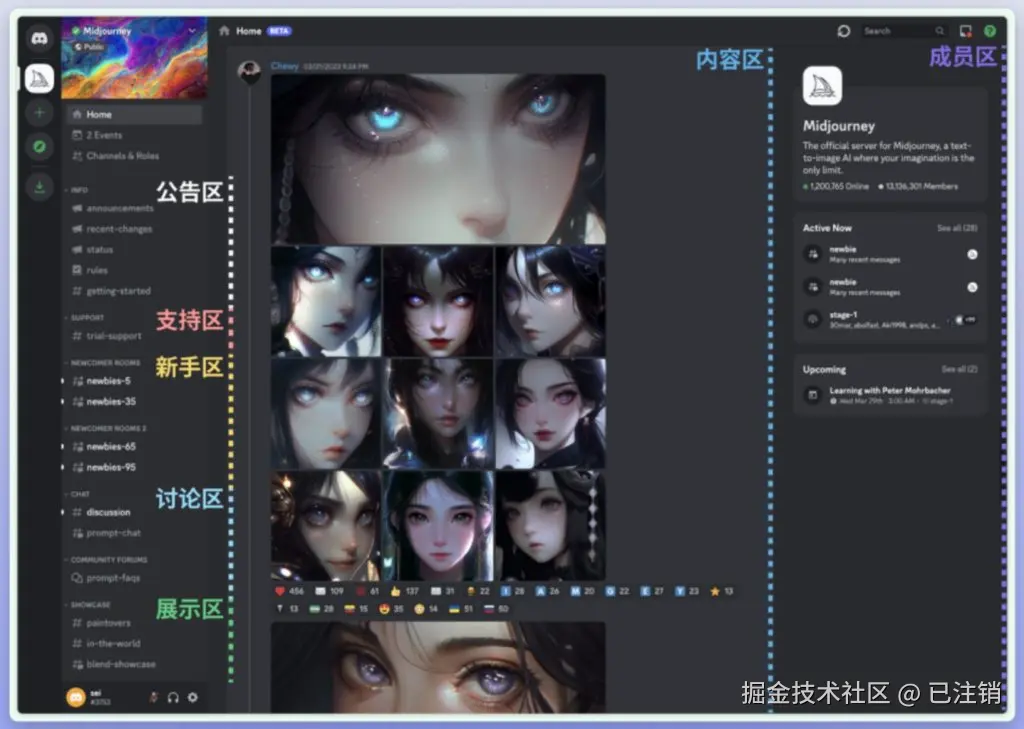Image resolution: width=1024 pixels, height=729 pixels.
Task: Toggle the thumbs up reaction with 137
Action: pos(404,591)
